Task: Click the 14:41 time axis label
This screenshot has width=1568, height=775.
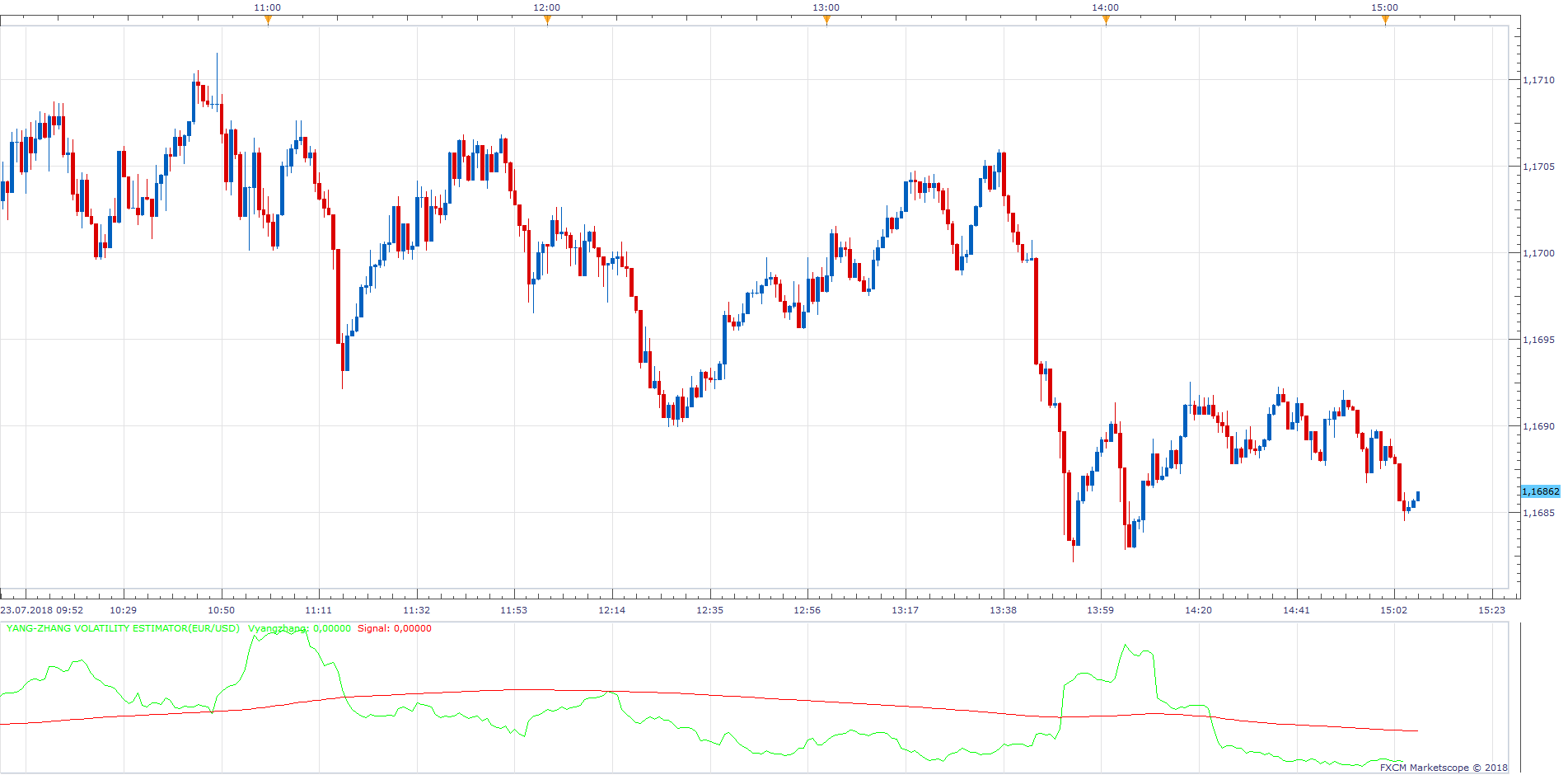Action: coord(1296,610)
